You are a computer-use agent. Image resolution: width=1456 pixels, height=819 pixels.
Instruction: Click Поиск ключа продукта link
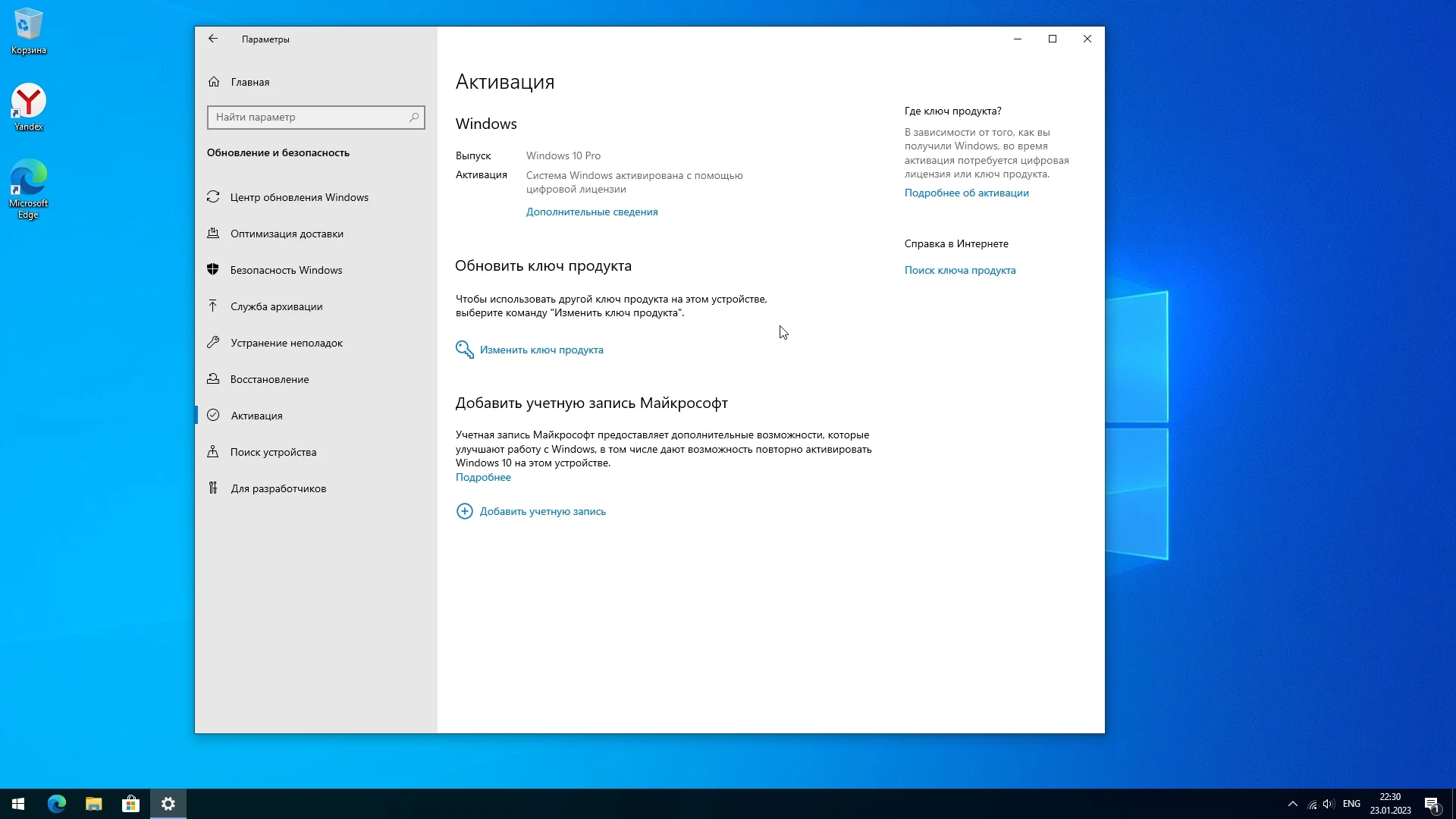pos(959,271)
